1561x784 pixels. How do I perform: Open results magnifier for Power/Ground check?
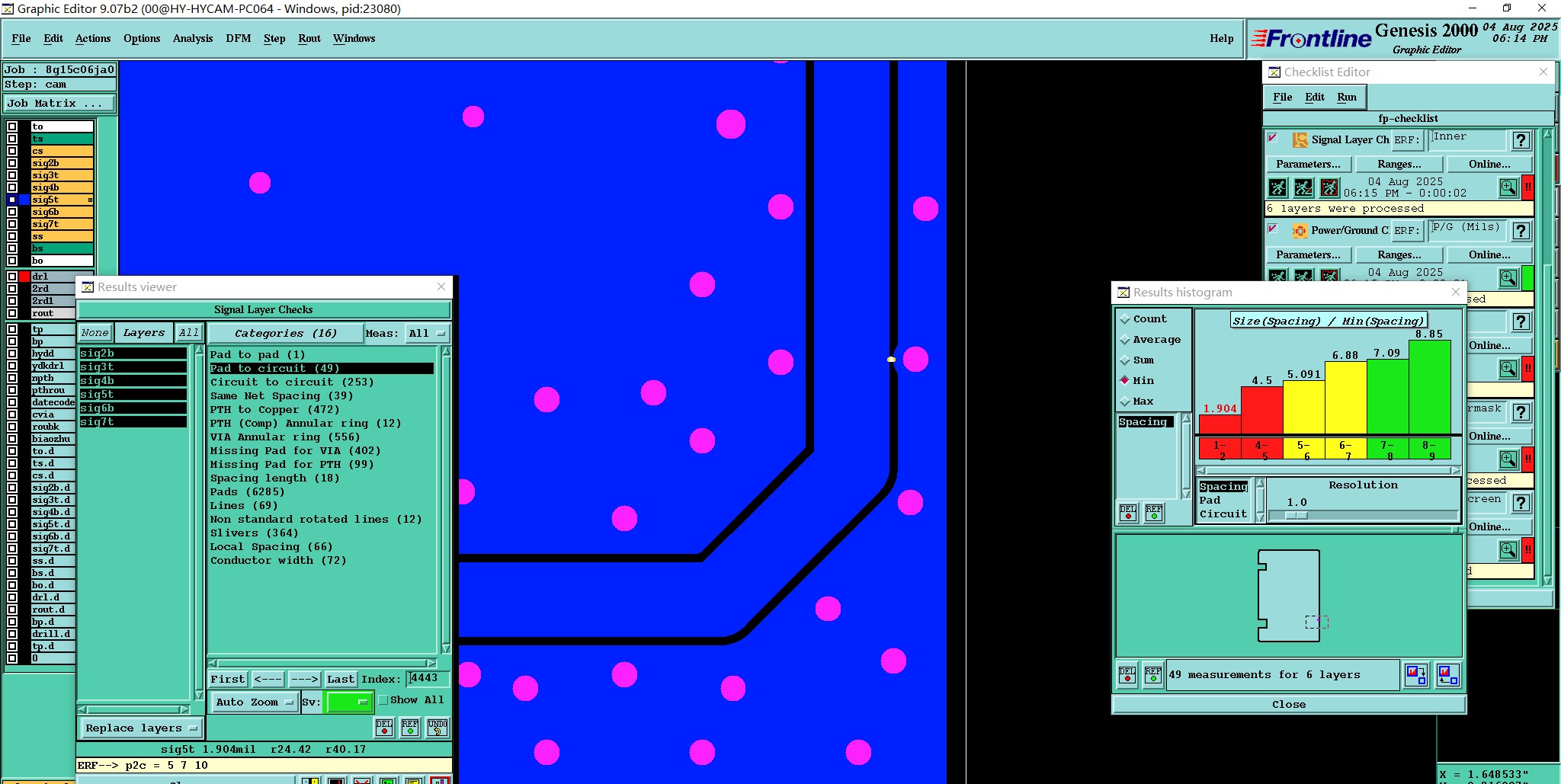(1508, 278)
